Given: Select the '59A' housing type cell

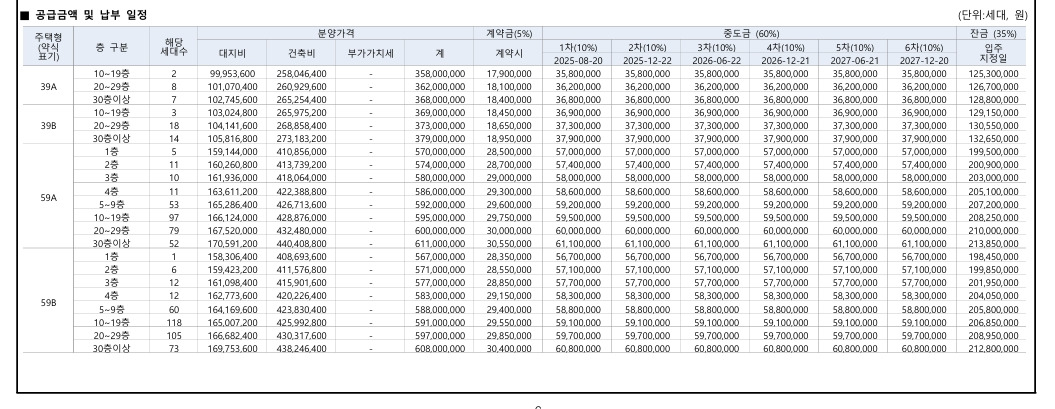Looking at the screenshot, I should pyautogui.click(x=48, y=198).
